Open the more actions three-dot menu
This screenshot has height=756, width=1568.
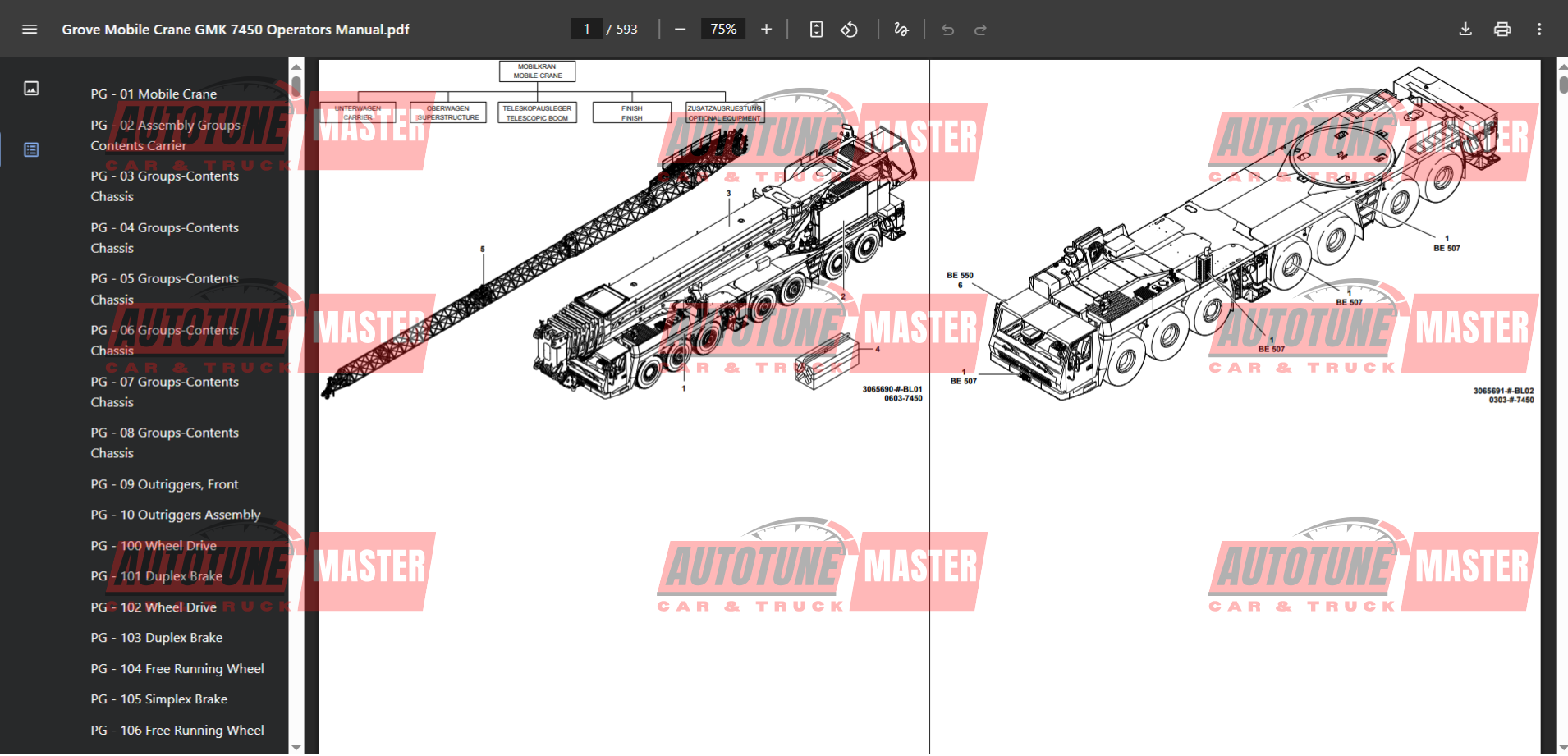click(x=1539, y=30)
